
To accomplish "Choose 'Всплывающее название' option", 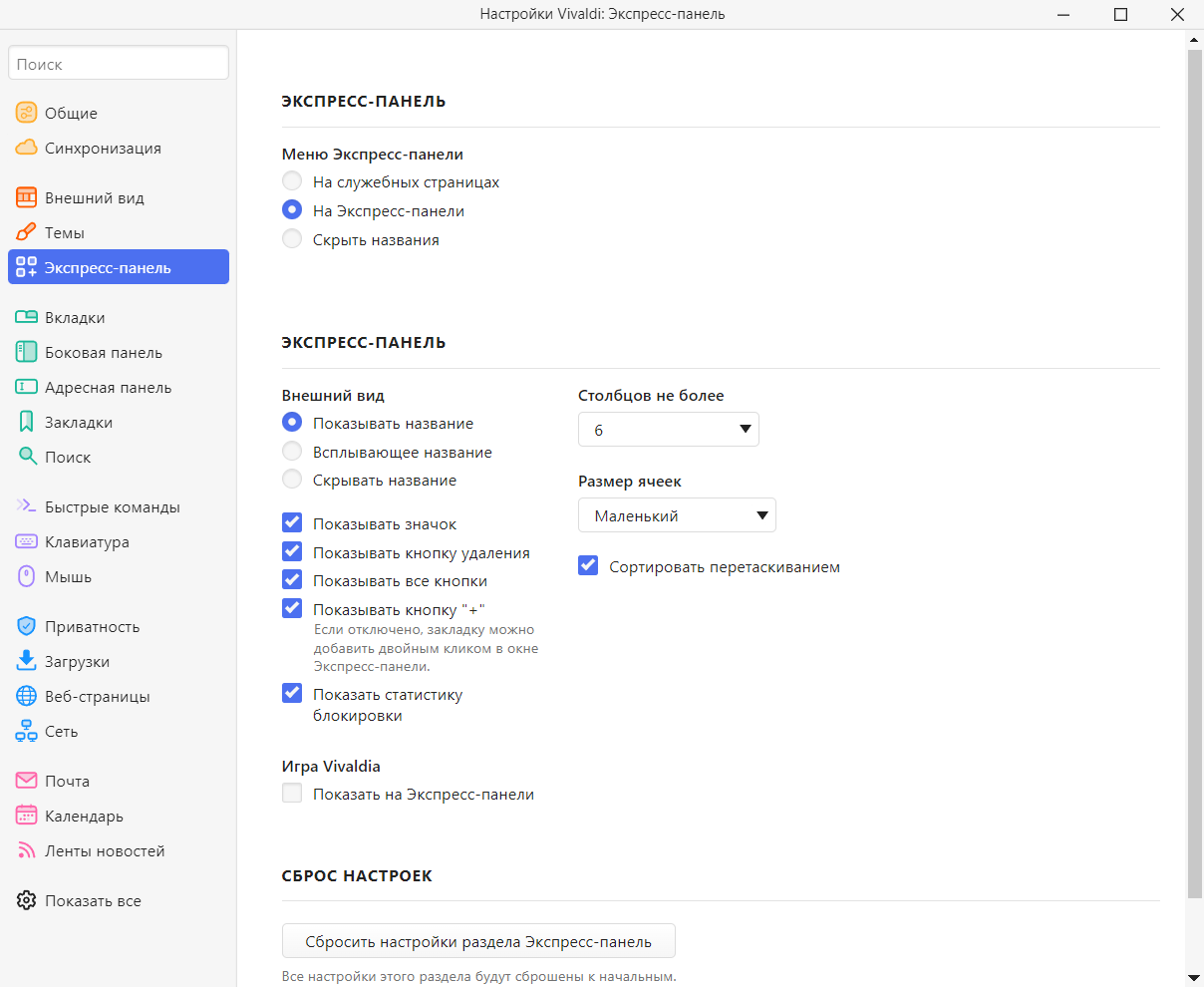I will 292,452.
